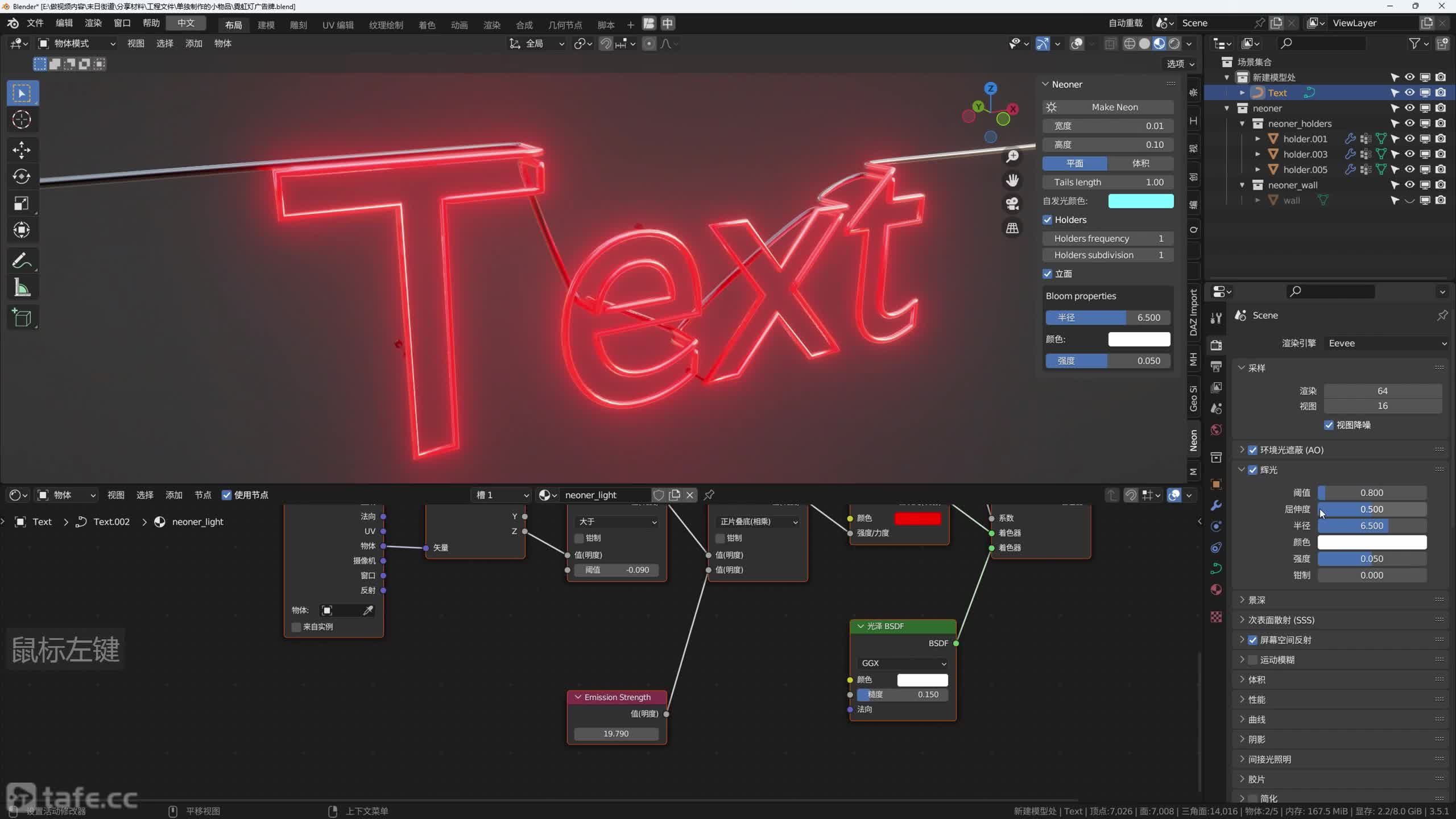1456x819 pixels.
Task: Click the 中文 language button
Action: click(x=186, y=23)
